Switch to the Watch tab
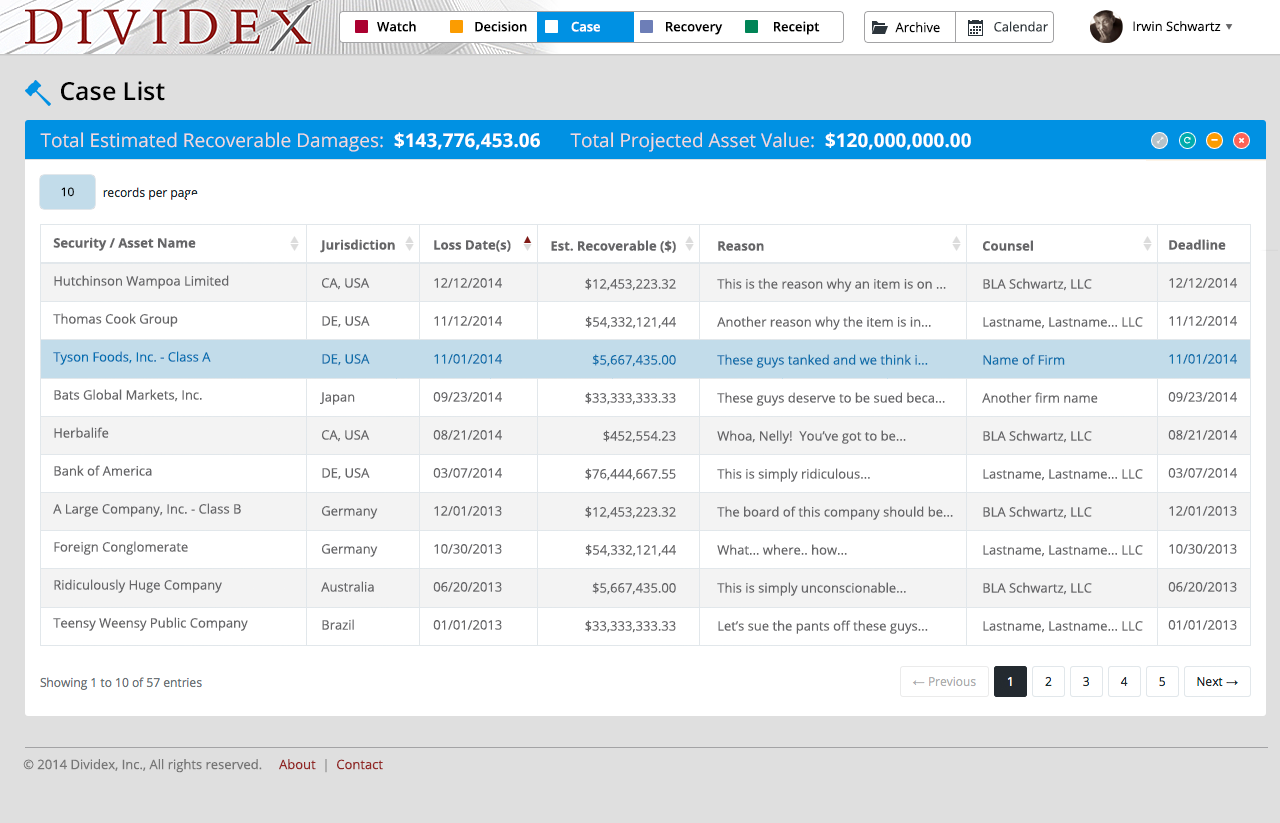Image resolution: width=1280 pixels, height=823 pixels. pyautogui.click(x=386, y=27)
